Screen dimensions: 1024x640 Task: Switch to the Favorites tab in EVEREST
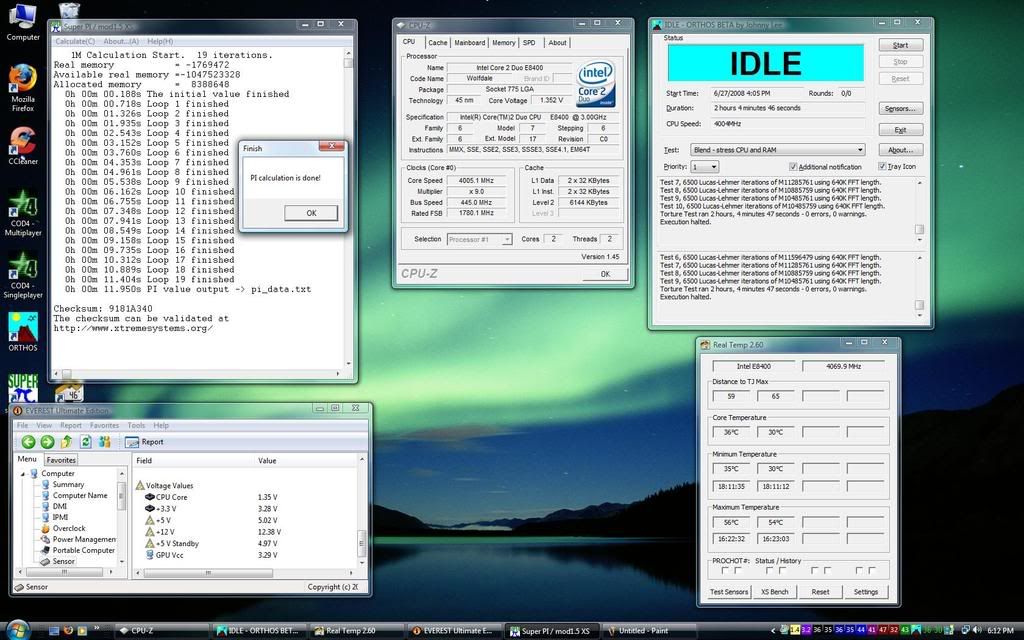tap(61, 460)
